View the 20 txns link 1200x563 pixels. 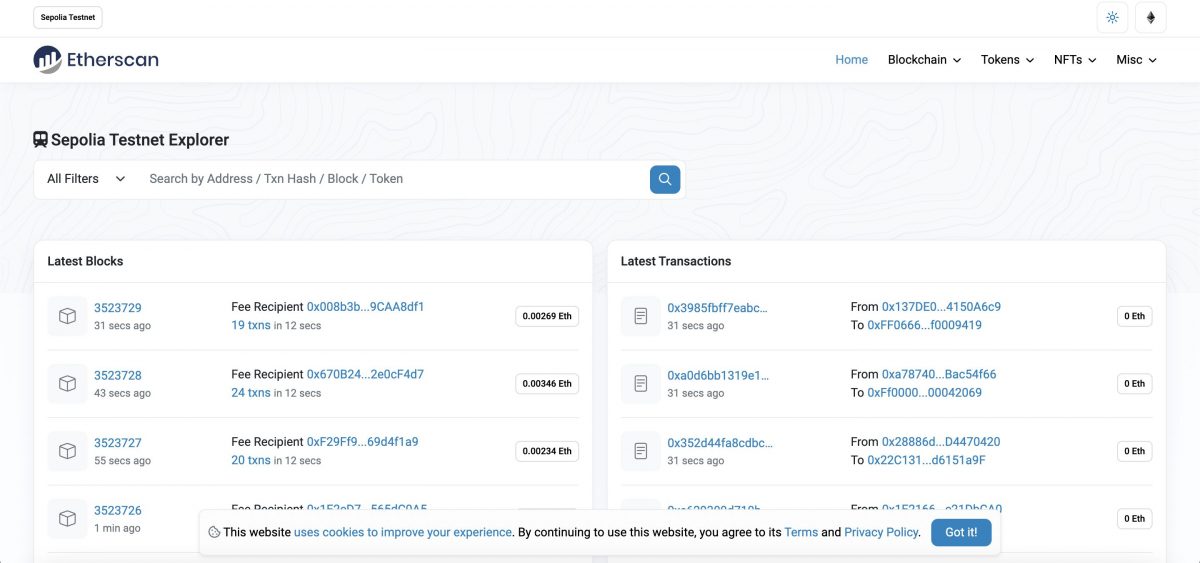coord(251,460)
